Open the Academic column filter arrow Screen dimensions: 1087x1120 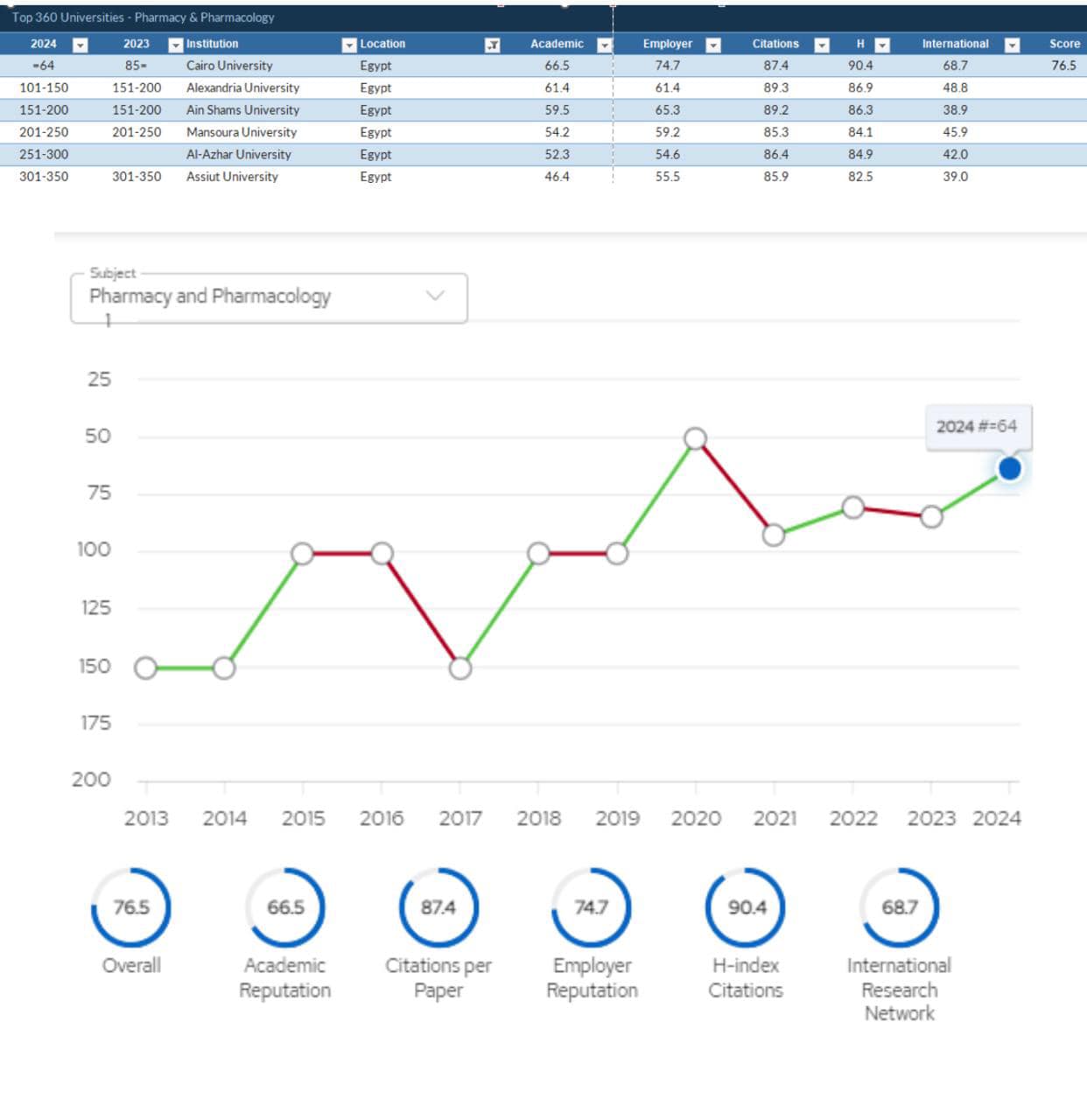[604, 45]
